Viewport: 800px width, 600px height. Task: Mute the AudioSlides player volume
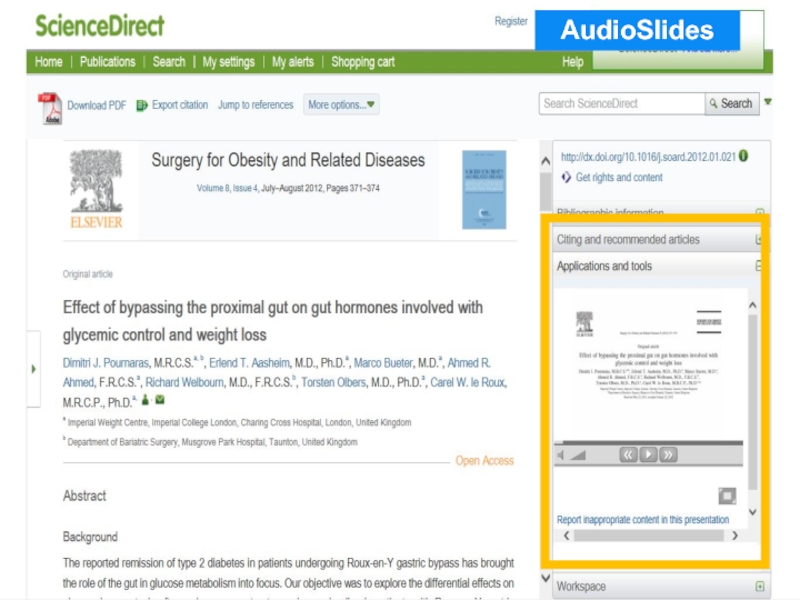[561, 455]
